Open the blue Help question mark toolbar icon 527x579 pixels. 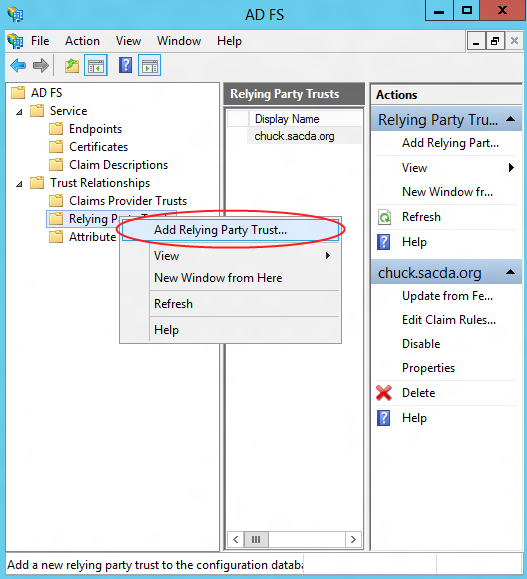[x=125, y=65]
